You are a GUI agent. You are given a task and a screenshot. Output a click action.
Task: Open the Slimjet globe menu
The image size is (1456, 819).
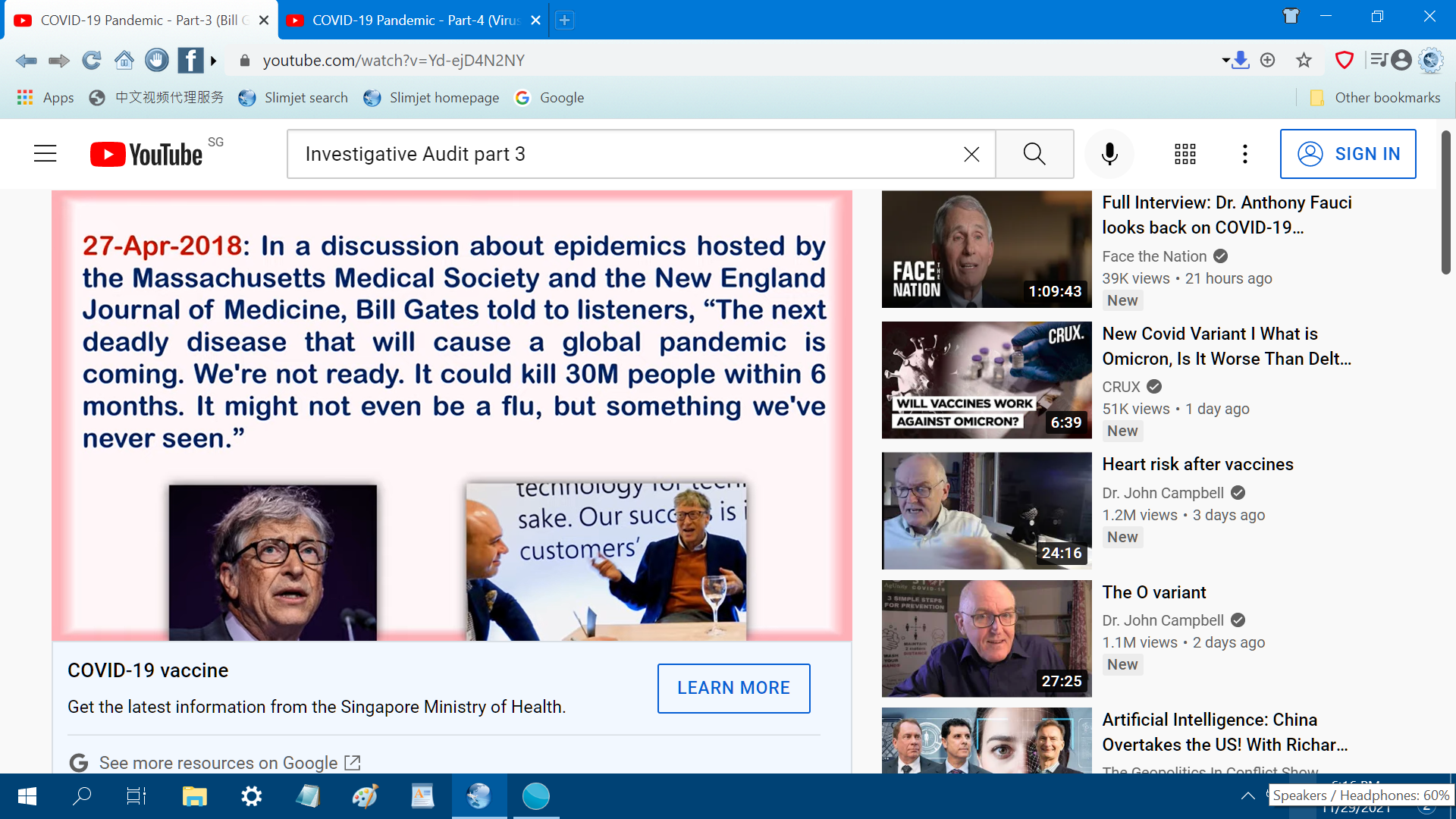coord(1431,60)
